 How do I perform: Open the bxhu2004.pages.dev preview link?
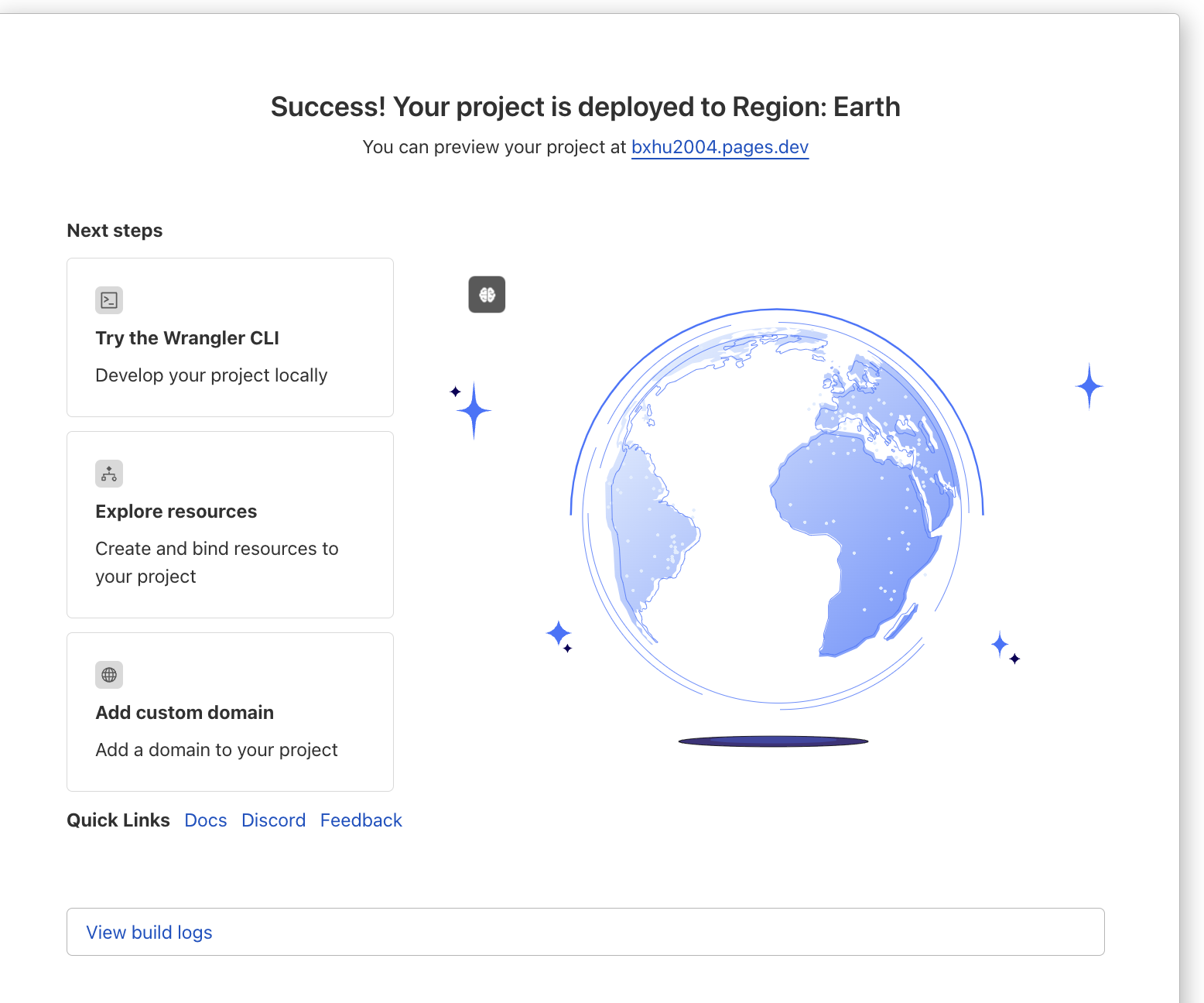[x=720, y=147]
